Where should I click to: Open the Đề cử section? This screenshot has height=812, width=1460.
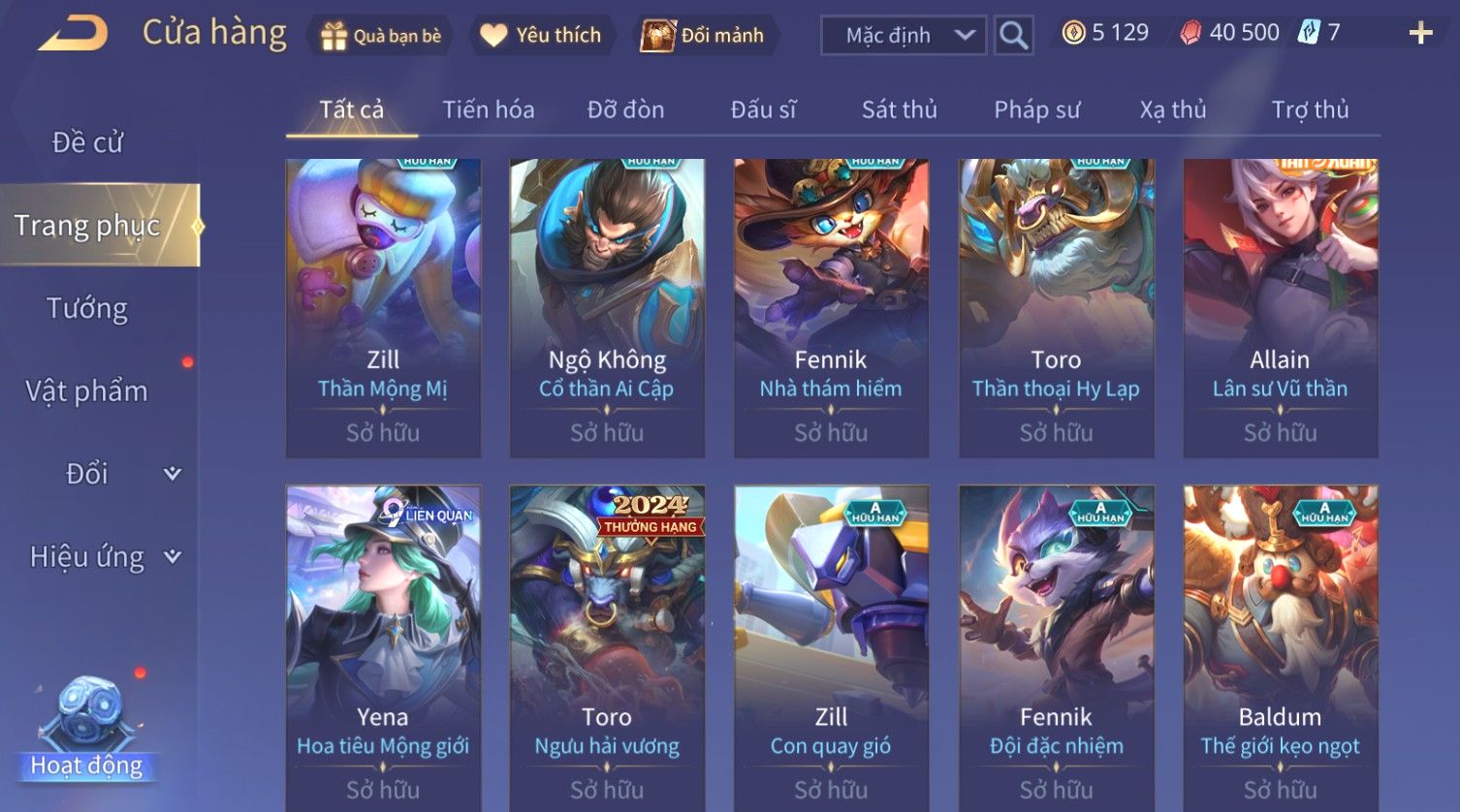(87, 142)
